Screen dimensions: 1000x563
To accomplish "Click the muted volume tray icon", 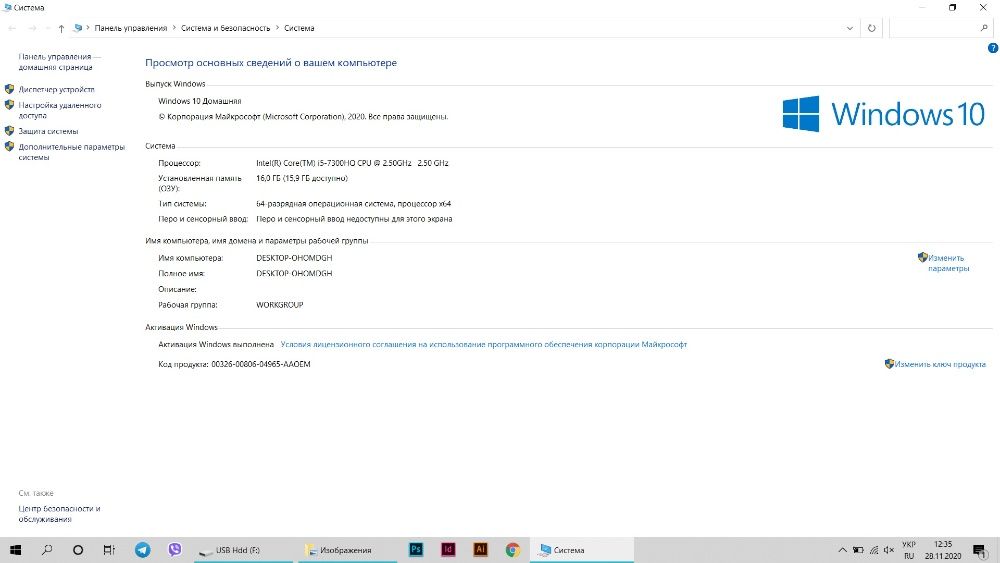I will click(x=889, y=550).
